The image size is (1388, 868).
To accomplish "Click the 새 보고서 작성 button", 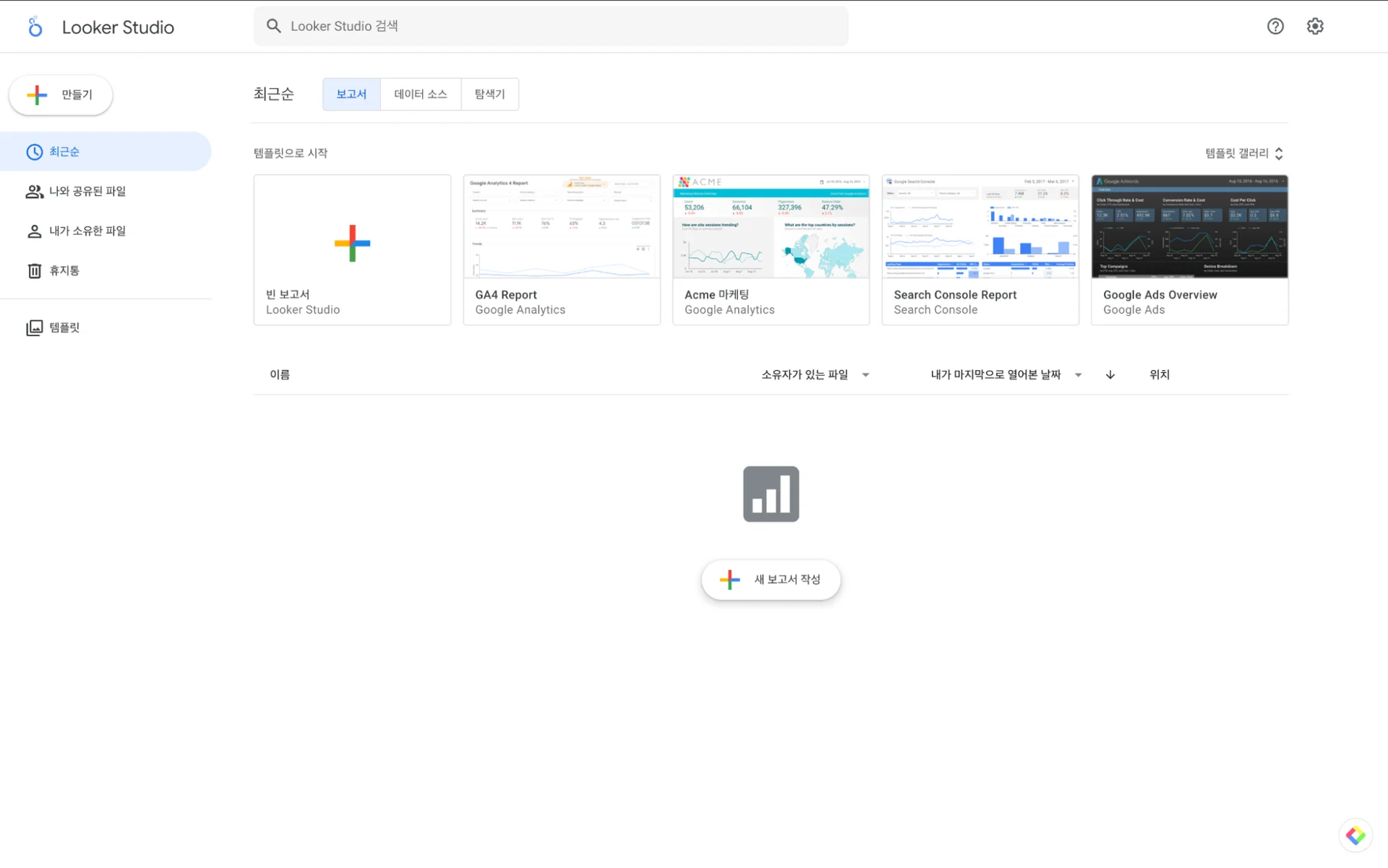I will tap(771, 579).
